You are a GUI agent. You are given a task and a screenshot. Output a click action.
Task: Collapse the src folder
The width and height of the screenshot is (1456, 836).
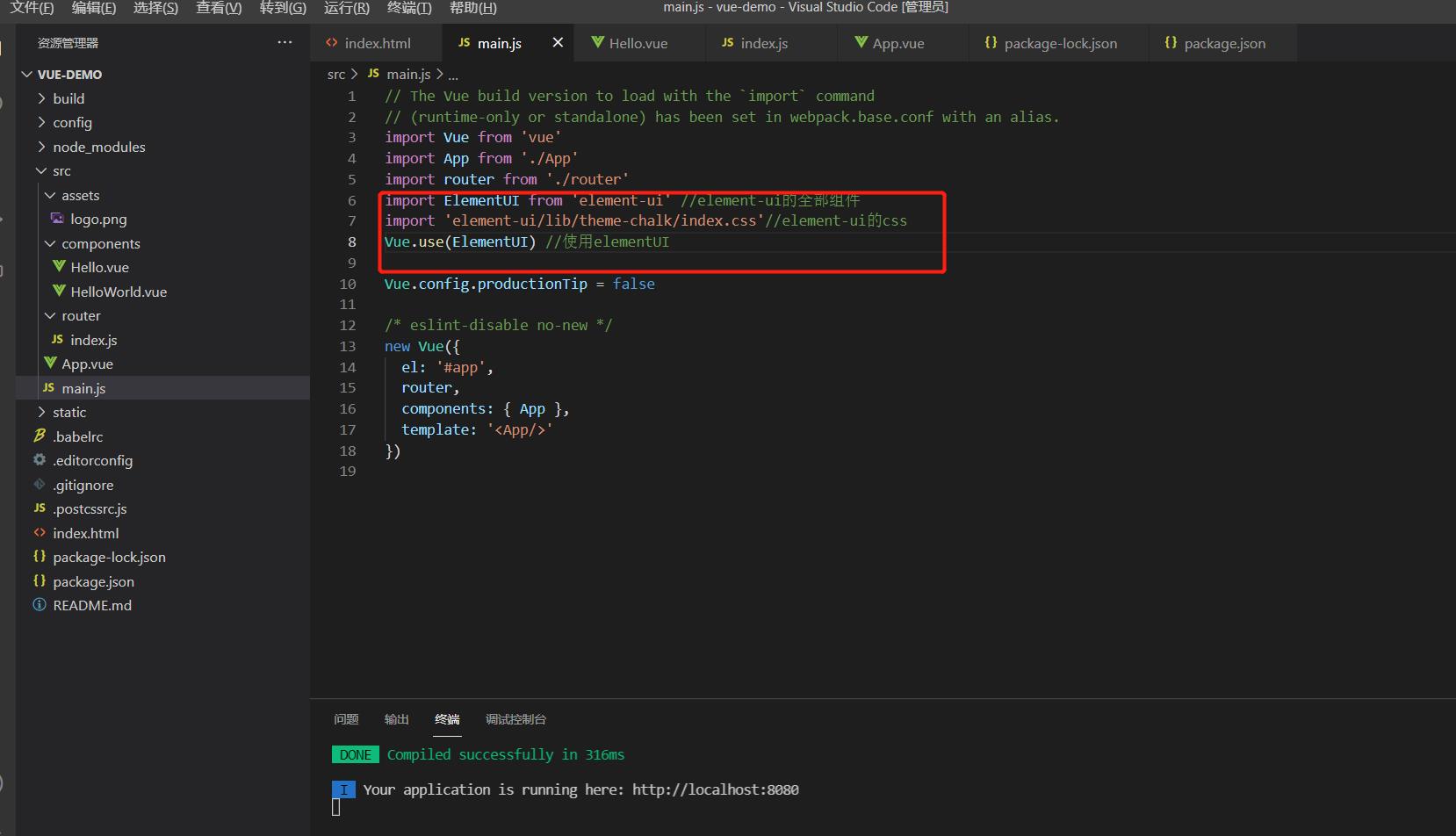pyautogui.click(x=41, y=170)
